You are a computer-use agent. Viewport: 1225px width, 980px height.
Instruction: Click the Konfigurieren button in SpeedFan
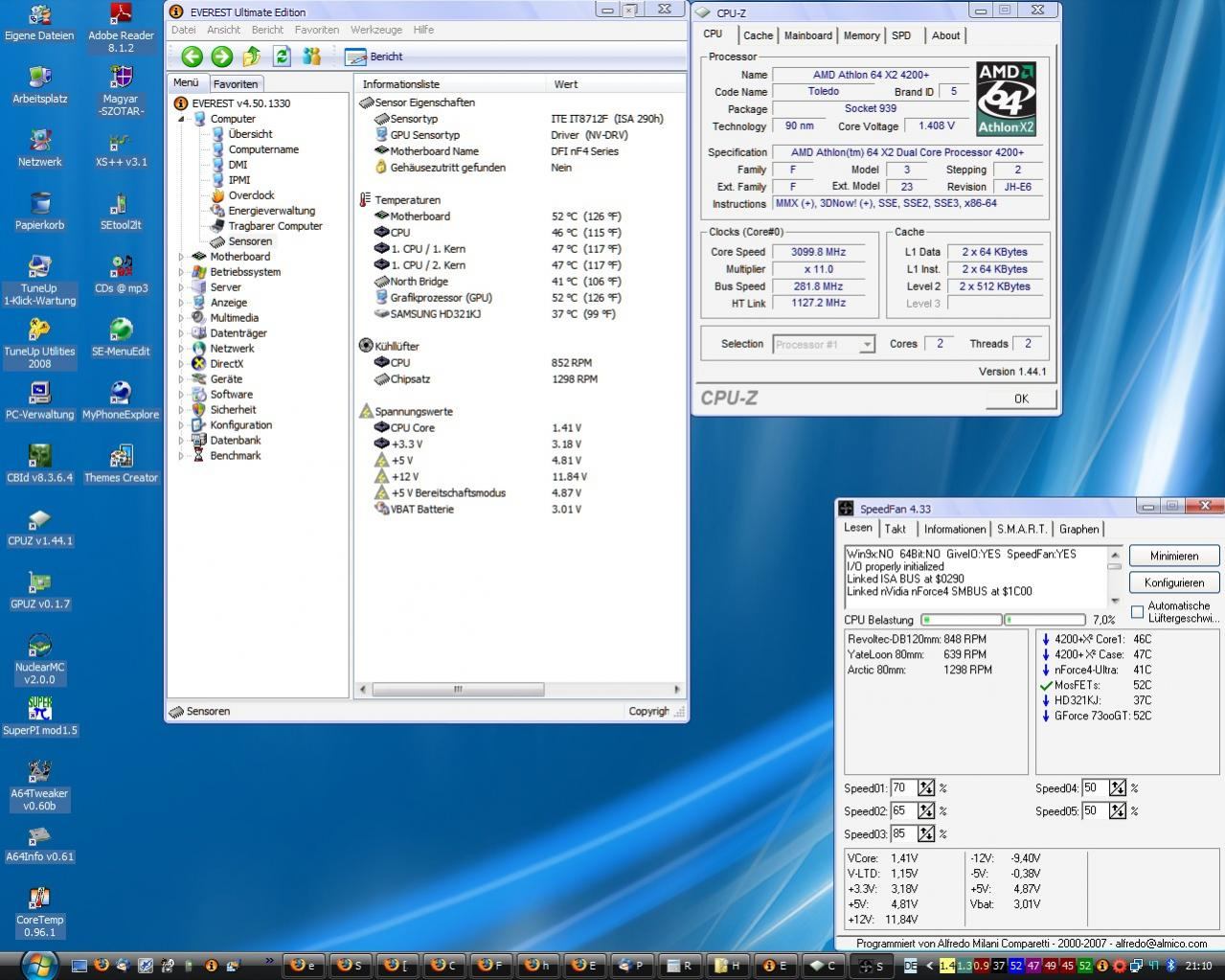tap(1174, 582)
